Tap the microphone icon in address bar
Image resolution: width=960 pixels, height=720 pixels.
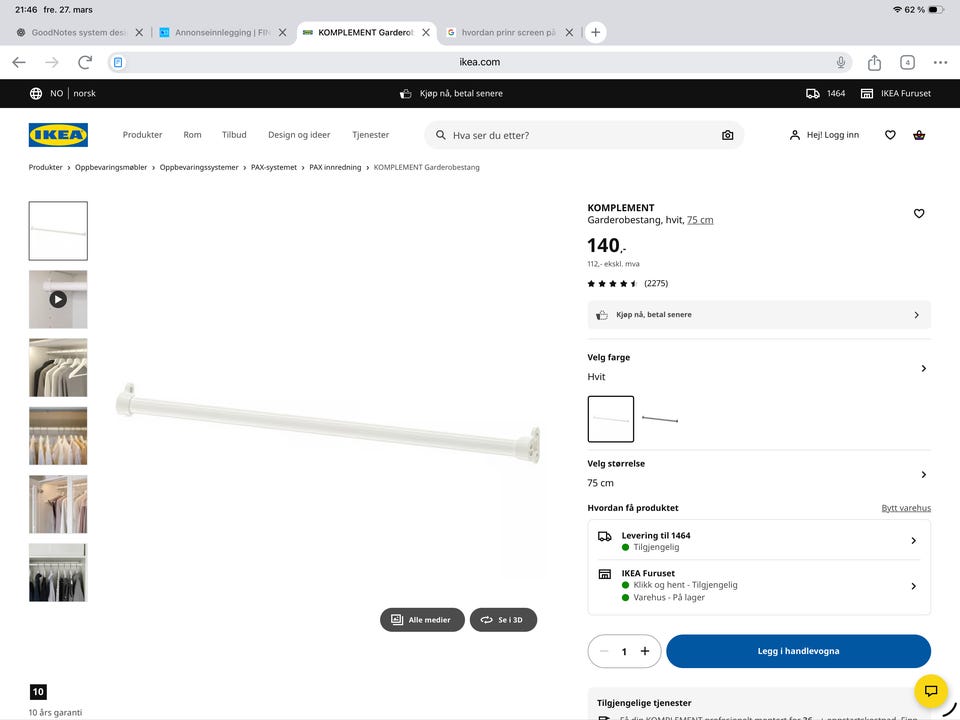click(841, 62)
